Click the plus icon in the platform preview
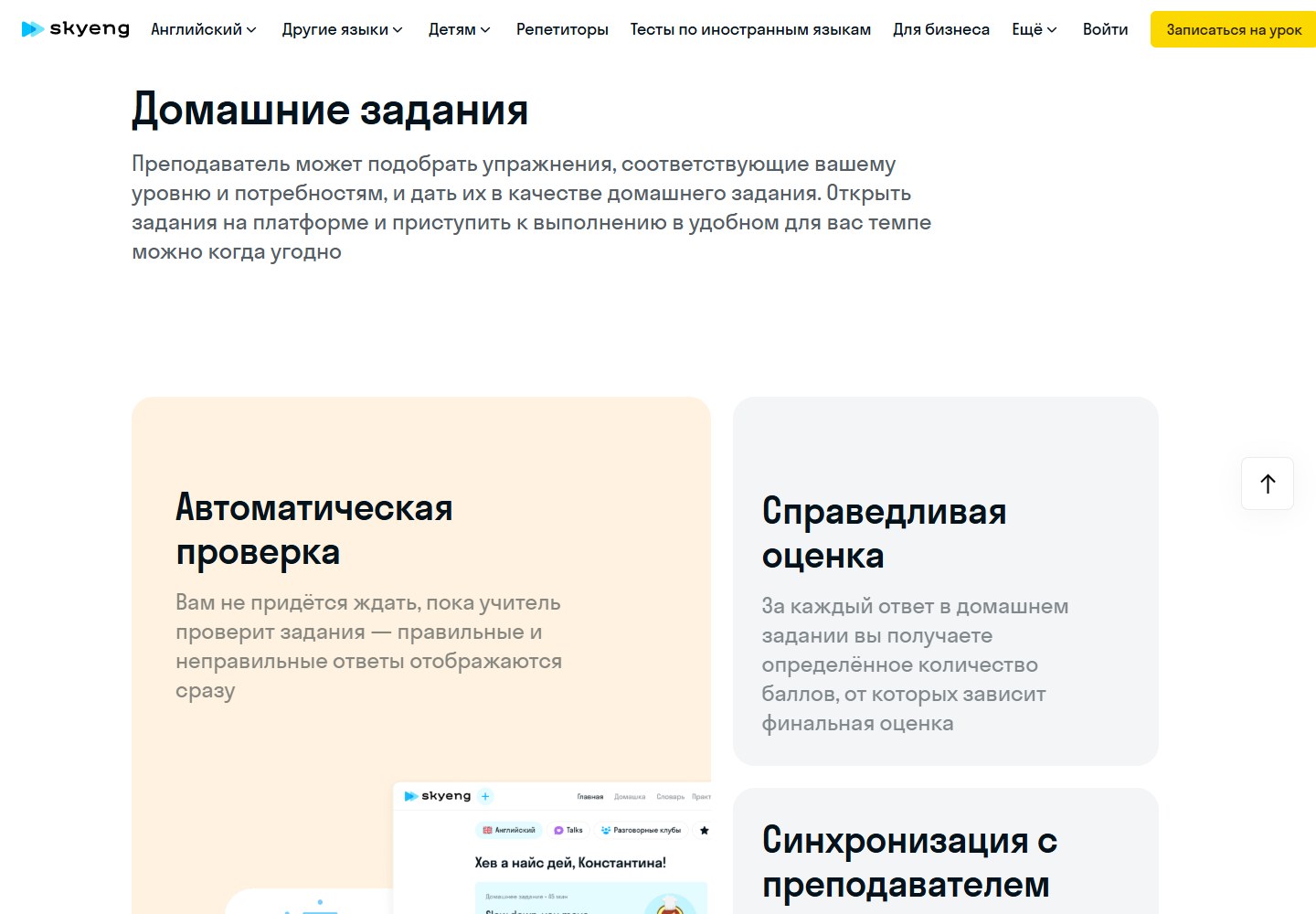Image resolution: width=1316 pixels, height=914 pixels. [485, 796]
